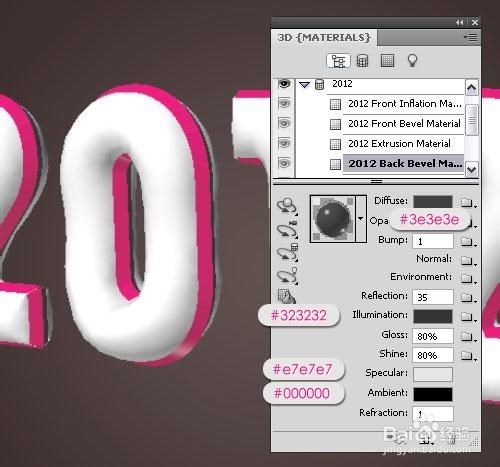Click the Shine 80% field
Image resolution: width=500 pixels, height=467 pixels.
[x=433, y=355]
